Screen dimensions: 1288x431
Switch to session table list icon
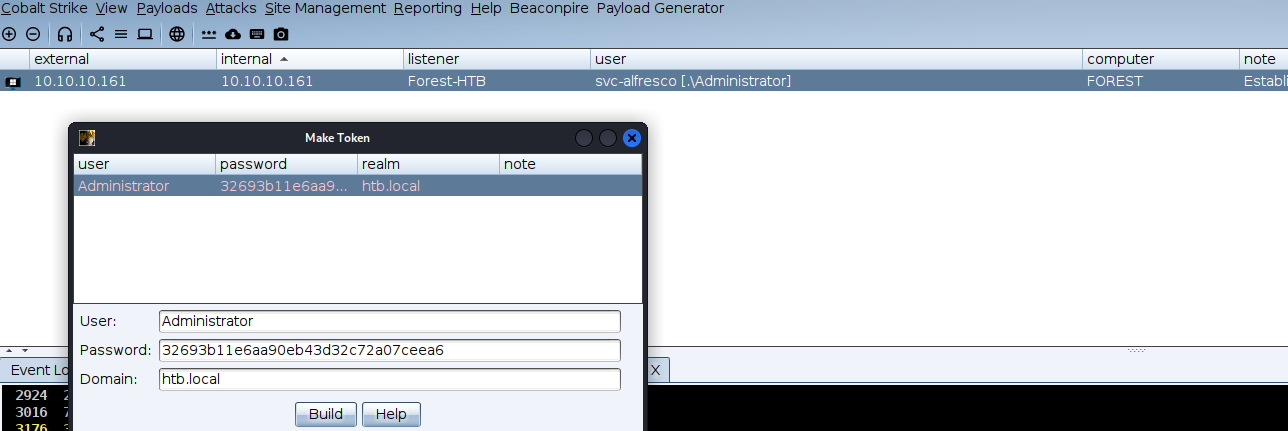point(121,34)
